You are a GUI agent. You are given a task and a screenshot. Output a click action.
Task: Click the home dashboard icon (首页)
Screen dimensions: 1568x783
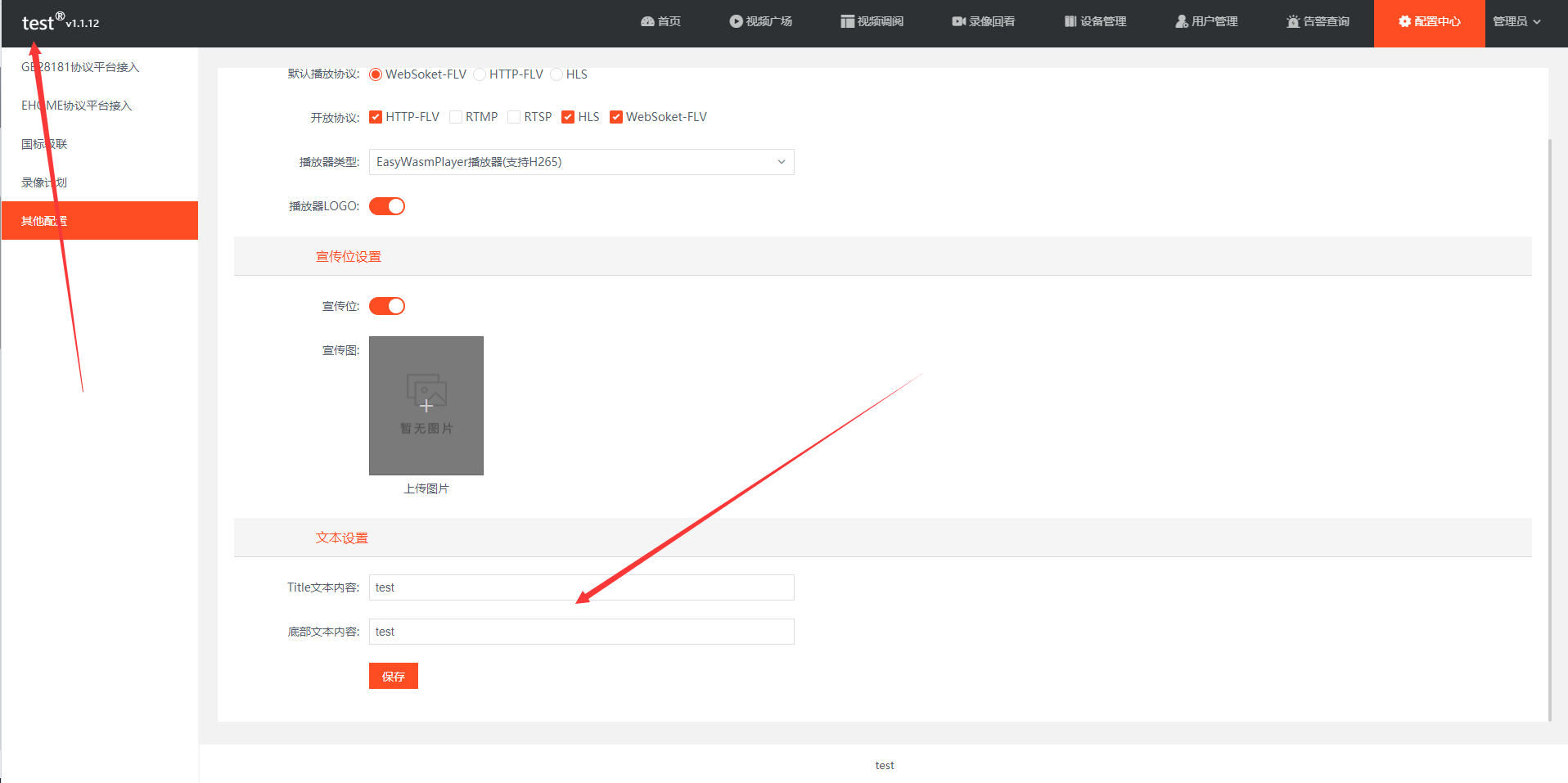coord(647,21)
